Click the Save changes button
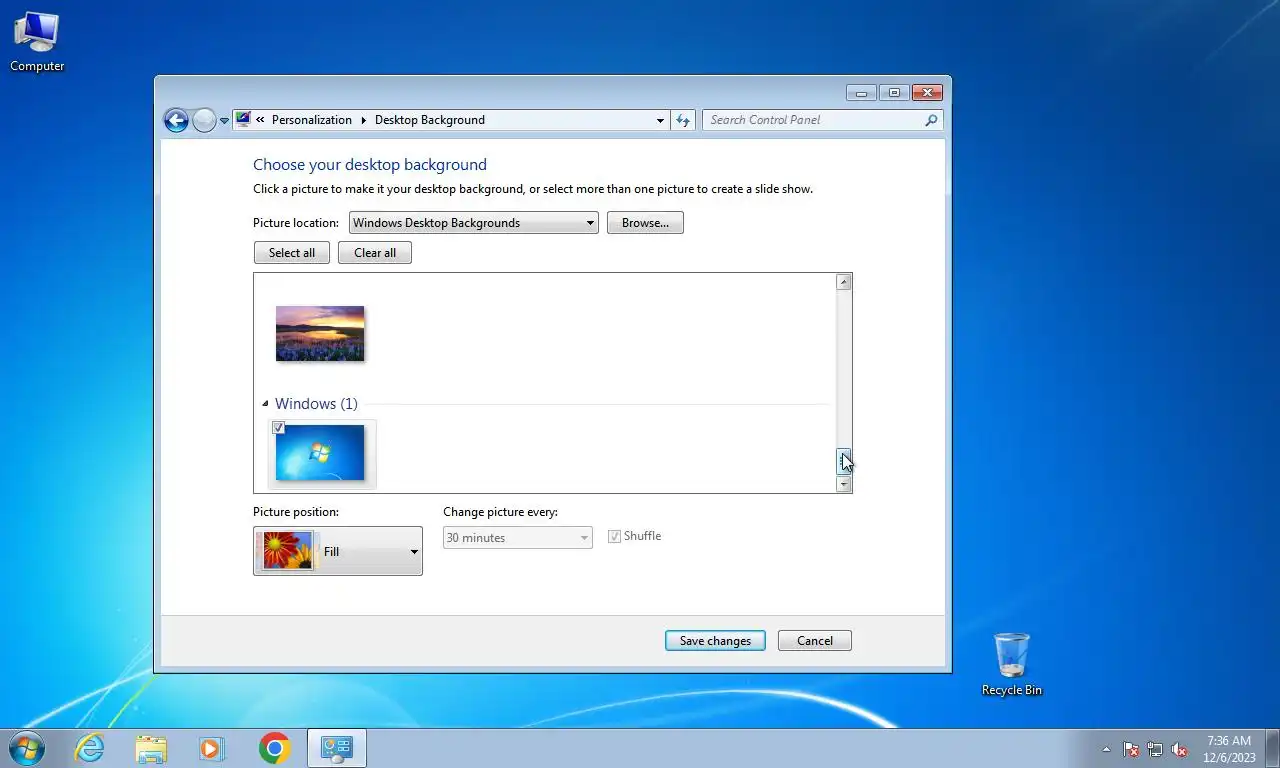This screenshot has height=768, width=1280. pos(715,641)
